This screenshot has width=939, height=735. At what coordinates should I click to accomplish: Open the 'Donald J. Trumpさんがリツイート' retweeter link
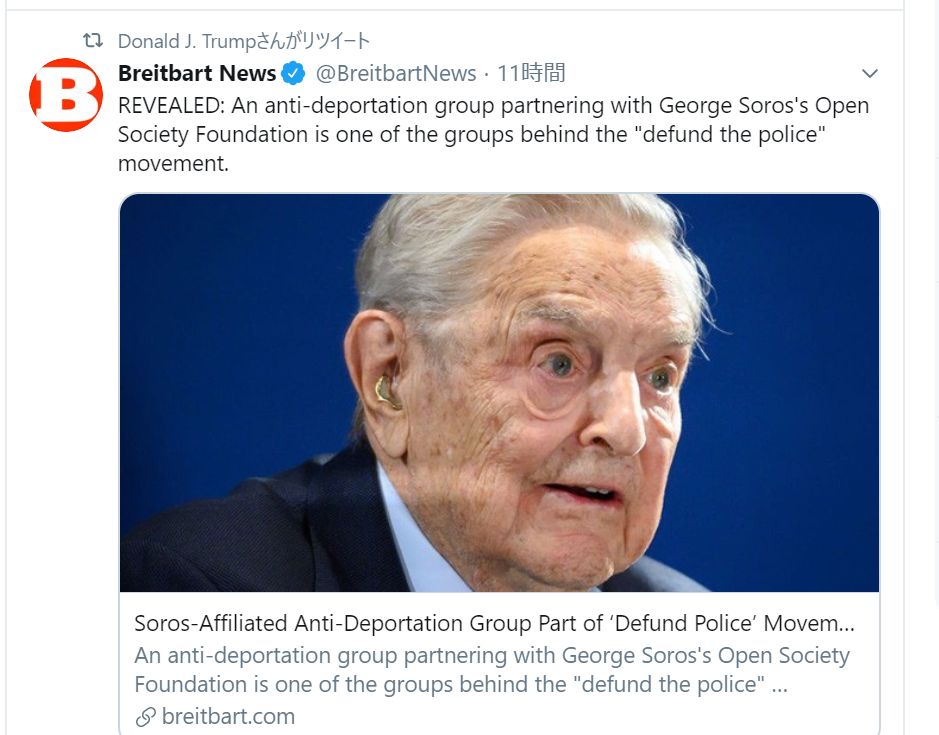(244, 41)
